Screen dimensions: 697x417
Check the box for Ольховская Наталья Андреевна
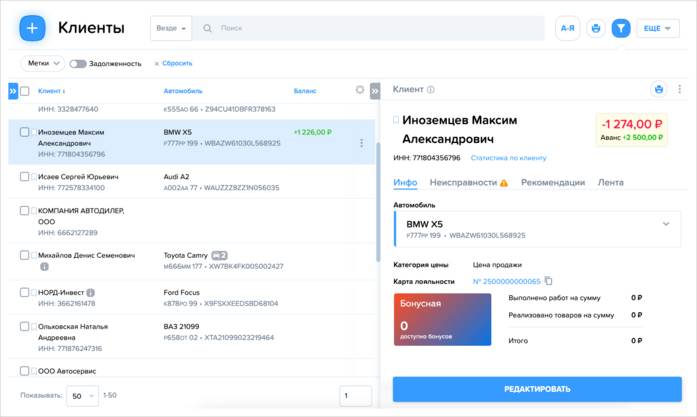[24, 326]
